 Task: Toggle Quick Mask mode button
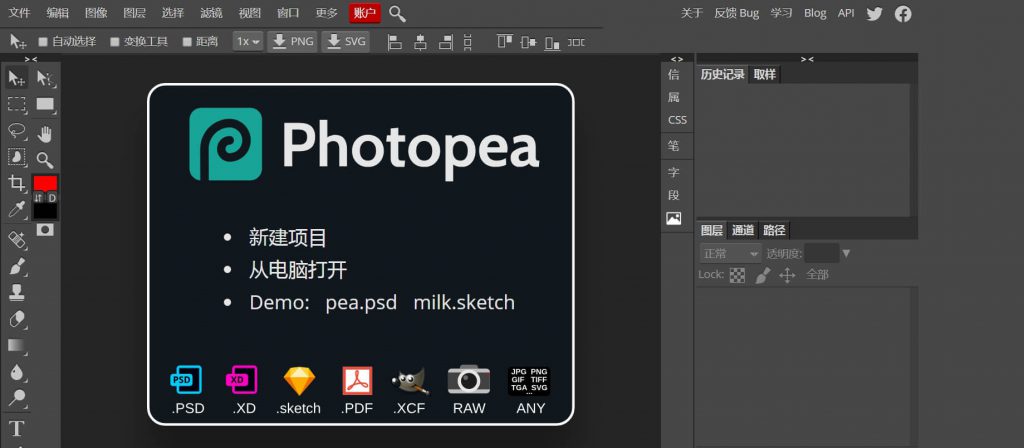tap(45, 230)
